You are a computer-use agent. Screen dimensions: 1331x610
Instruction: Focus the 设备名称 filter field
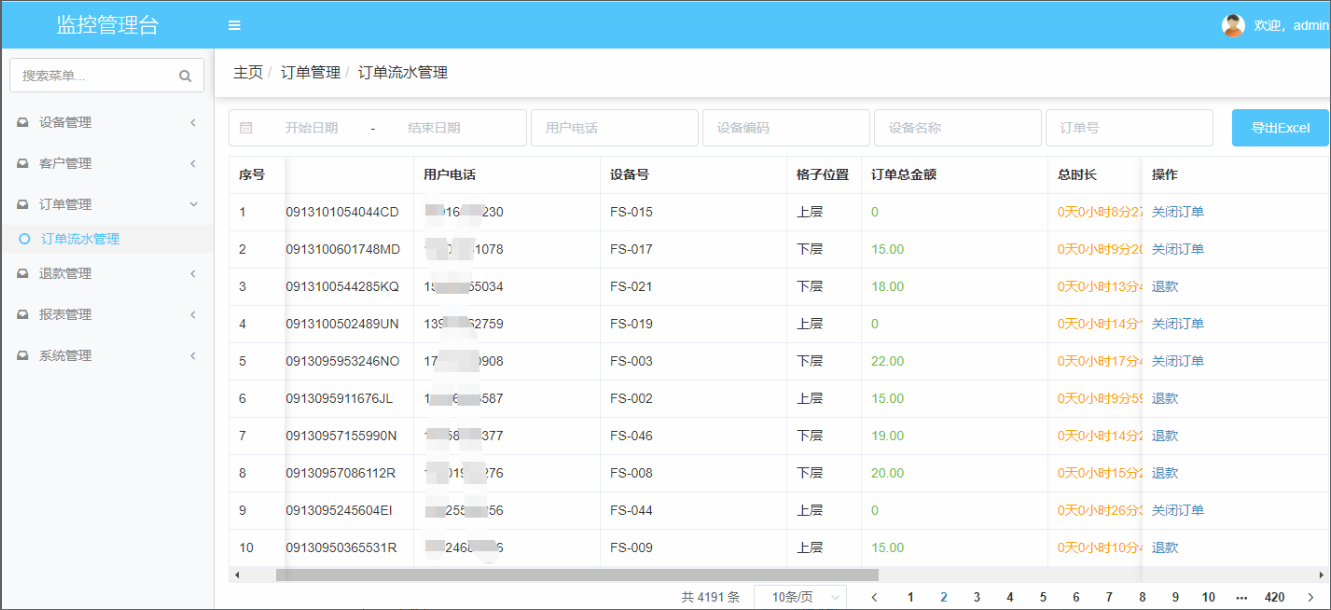(958, 128)
